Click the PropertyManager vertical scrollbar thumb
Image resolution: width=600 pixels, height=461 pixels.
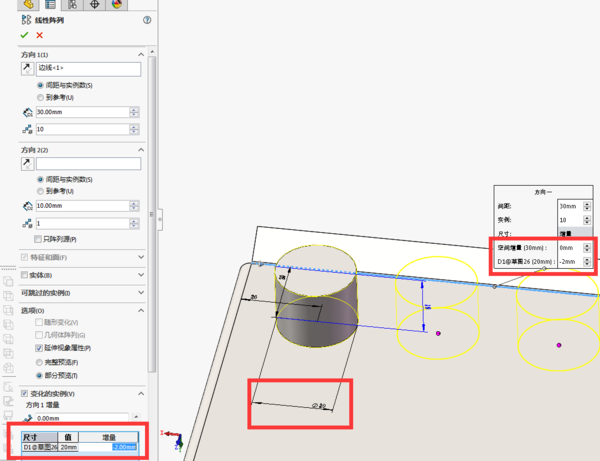point(152,214)
